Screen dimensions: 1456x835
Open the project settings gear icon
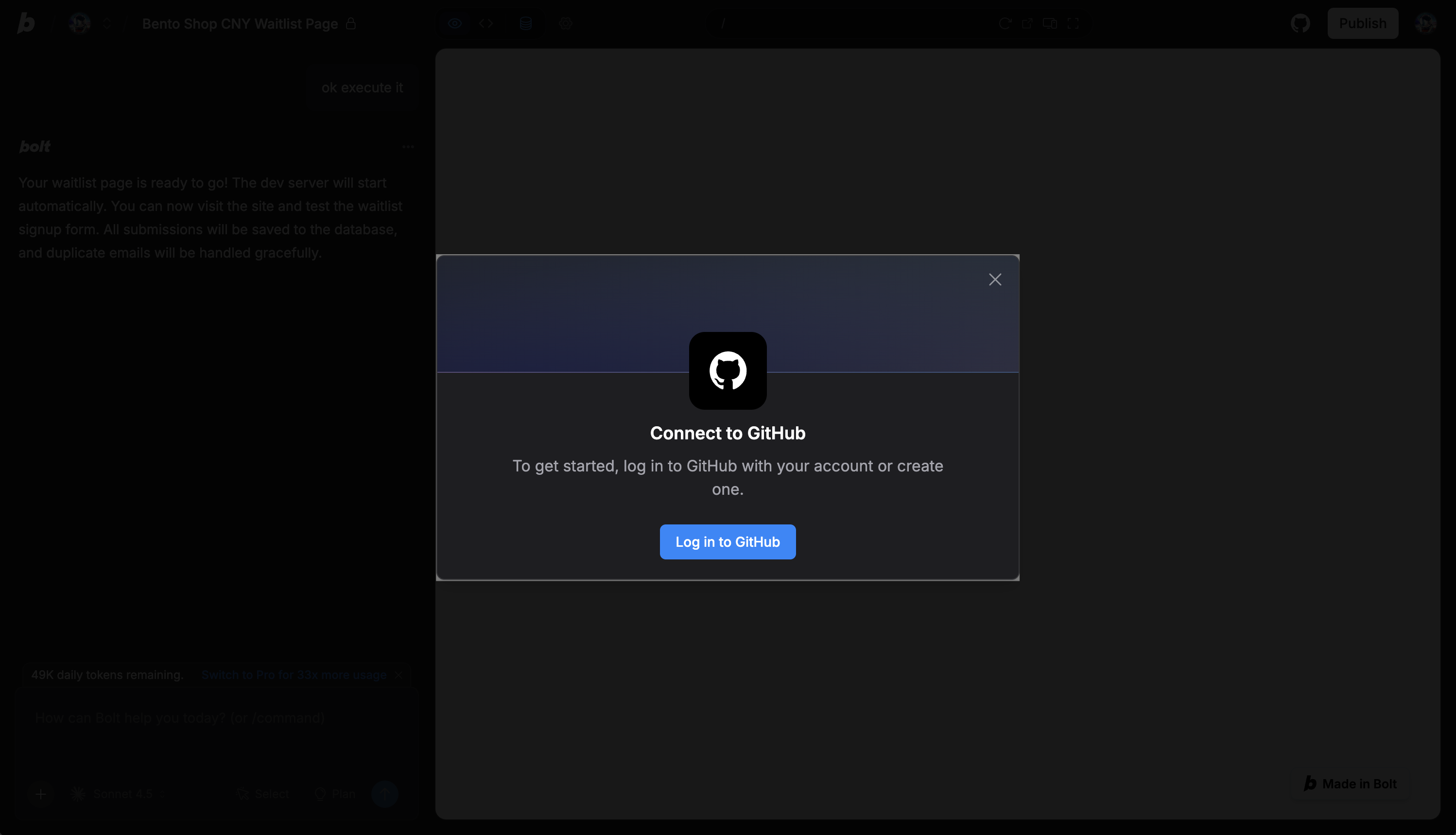565,23
